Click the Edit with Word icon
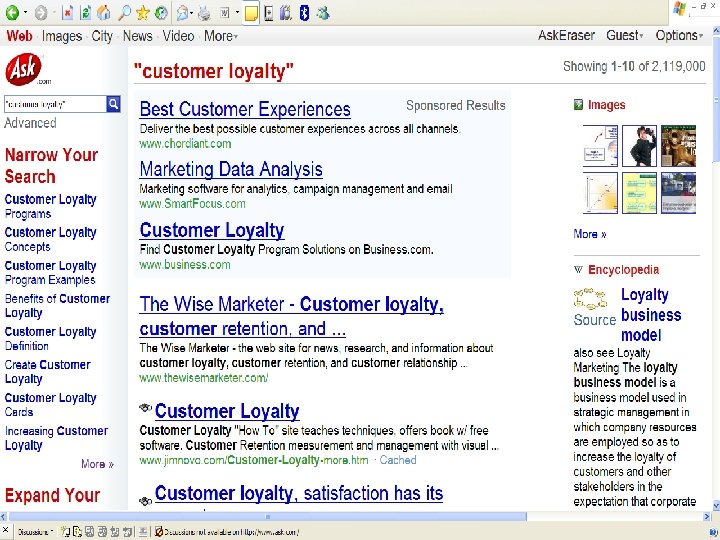Screen dimensions: 720x540 click(x=225, y=13)
